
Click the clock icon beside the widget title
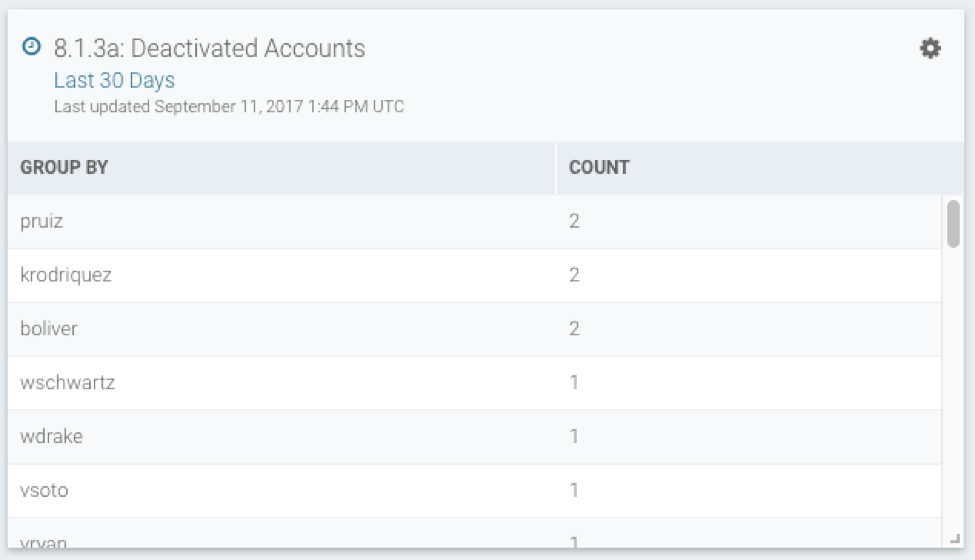tap(32, 47)
